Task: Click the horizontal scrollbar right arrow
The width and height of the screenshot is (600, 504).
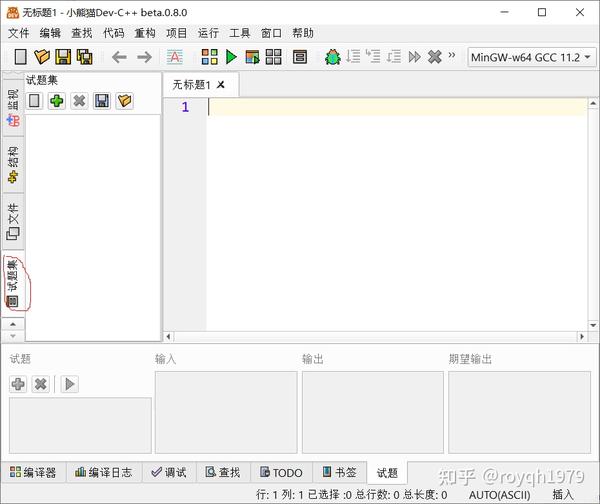Action: point(582,337)
